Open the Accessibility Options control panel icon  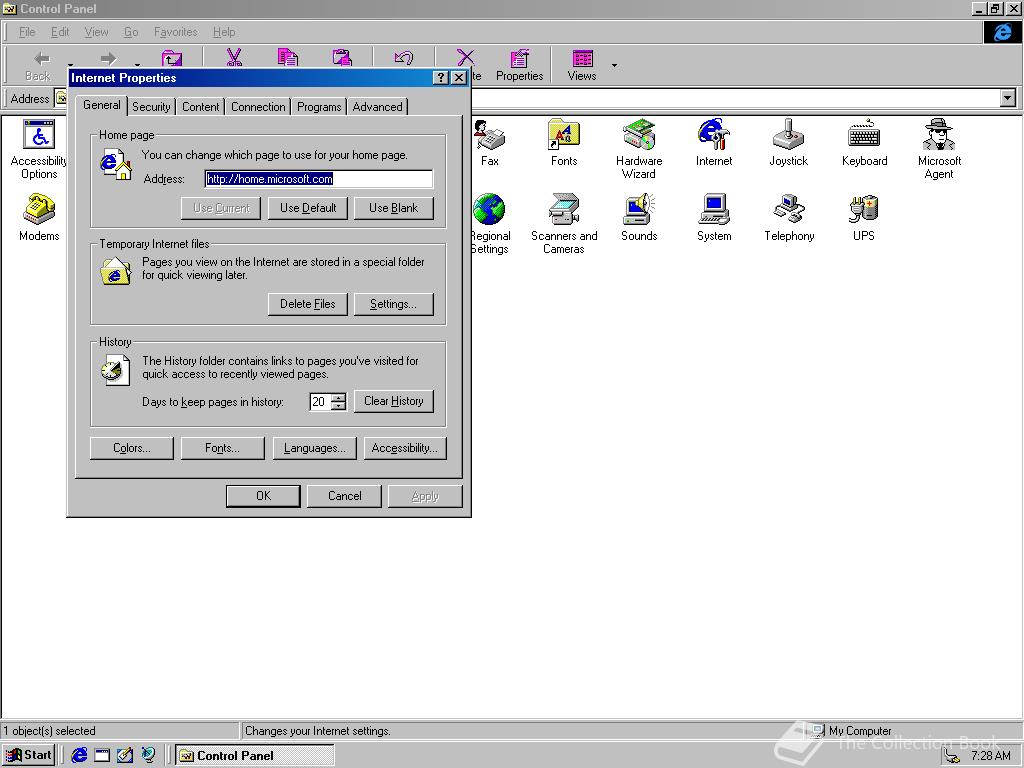pyautogui.click(x=39, y=149)
